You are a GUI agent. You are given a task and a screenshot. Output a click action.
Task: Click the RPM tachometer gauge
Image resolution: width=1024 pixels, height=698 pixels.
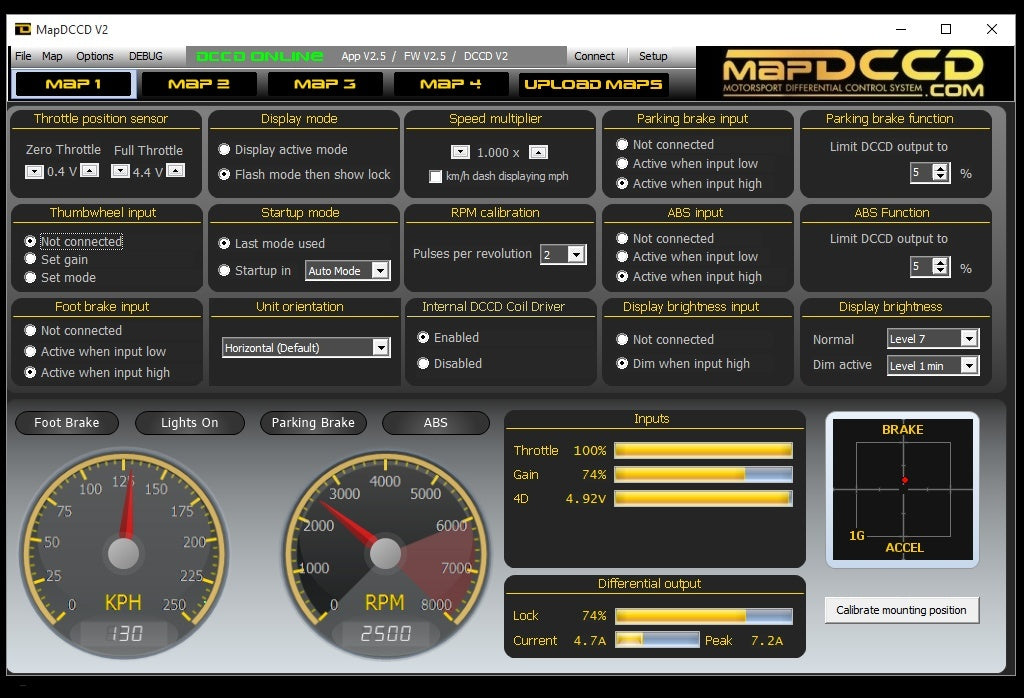(385, 554)
